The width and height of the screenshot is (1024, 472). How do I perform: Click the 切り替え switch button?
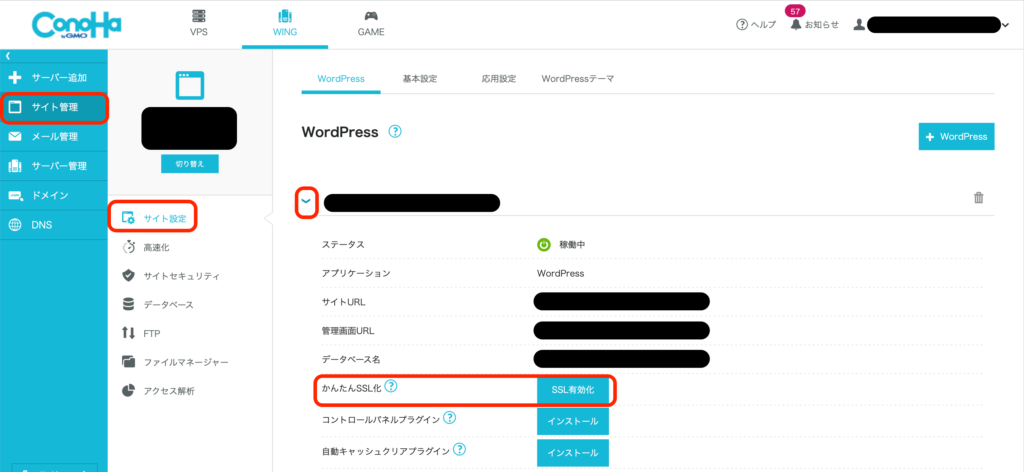(189, 164)
